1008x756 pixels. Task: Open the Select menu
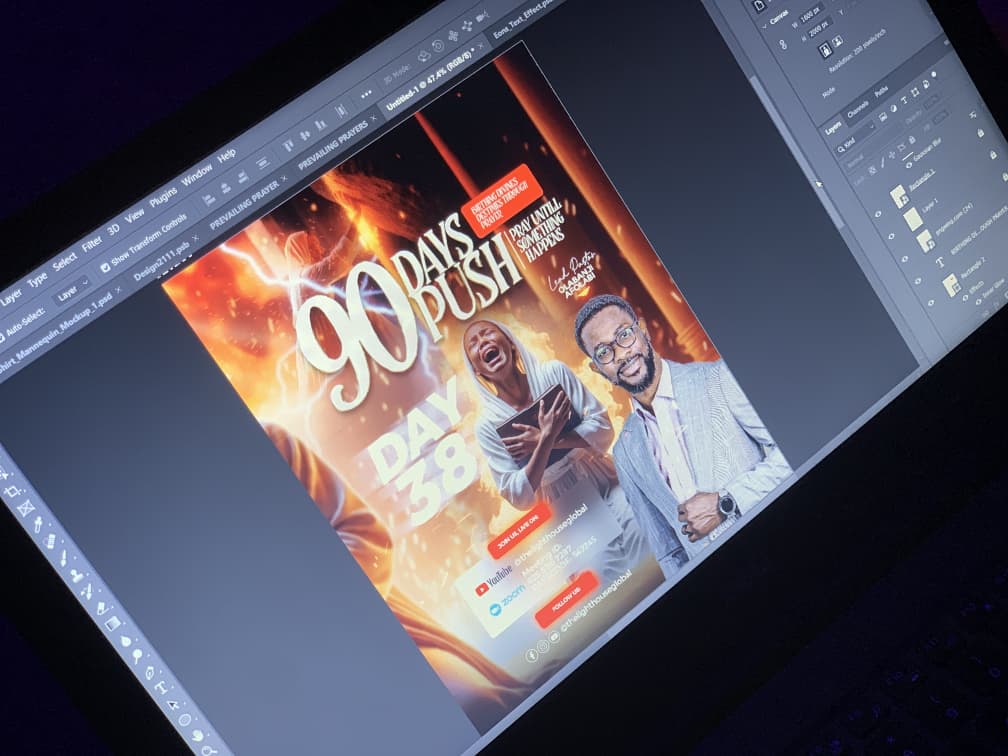pyautogui.click(x=64, y=262)
